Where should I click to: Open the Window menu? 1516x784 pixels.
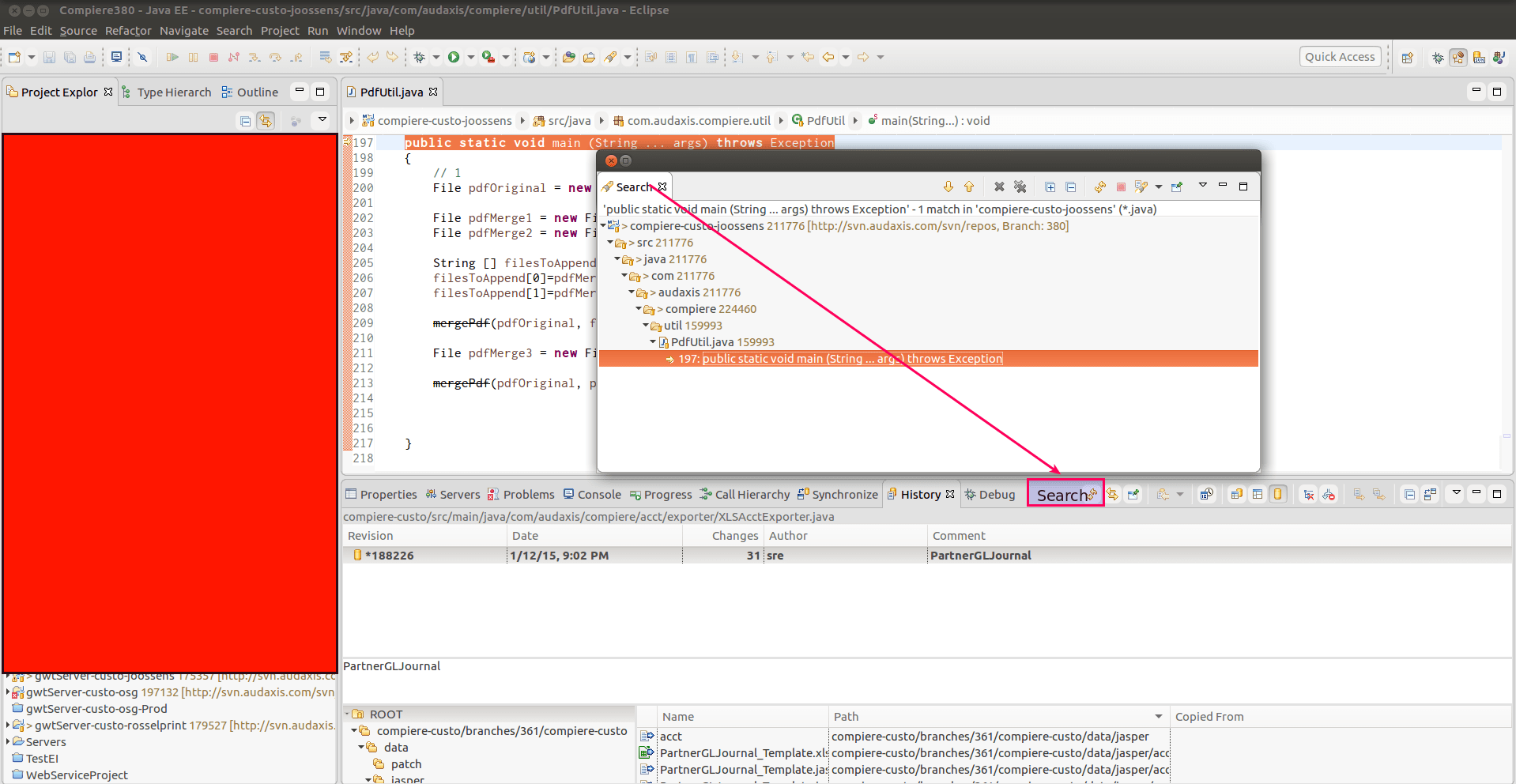[359, 31]
